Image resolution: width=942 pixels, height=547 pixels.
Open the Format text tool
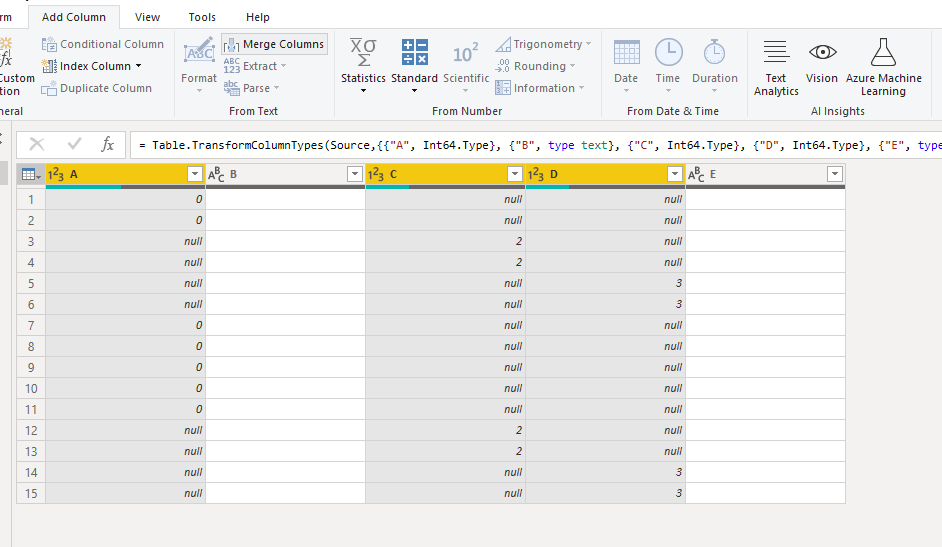pos(199,65)
